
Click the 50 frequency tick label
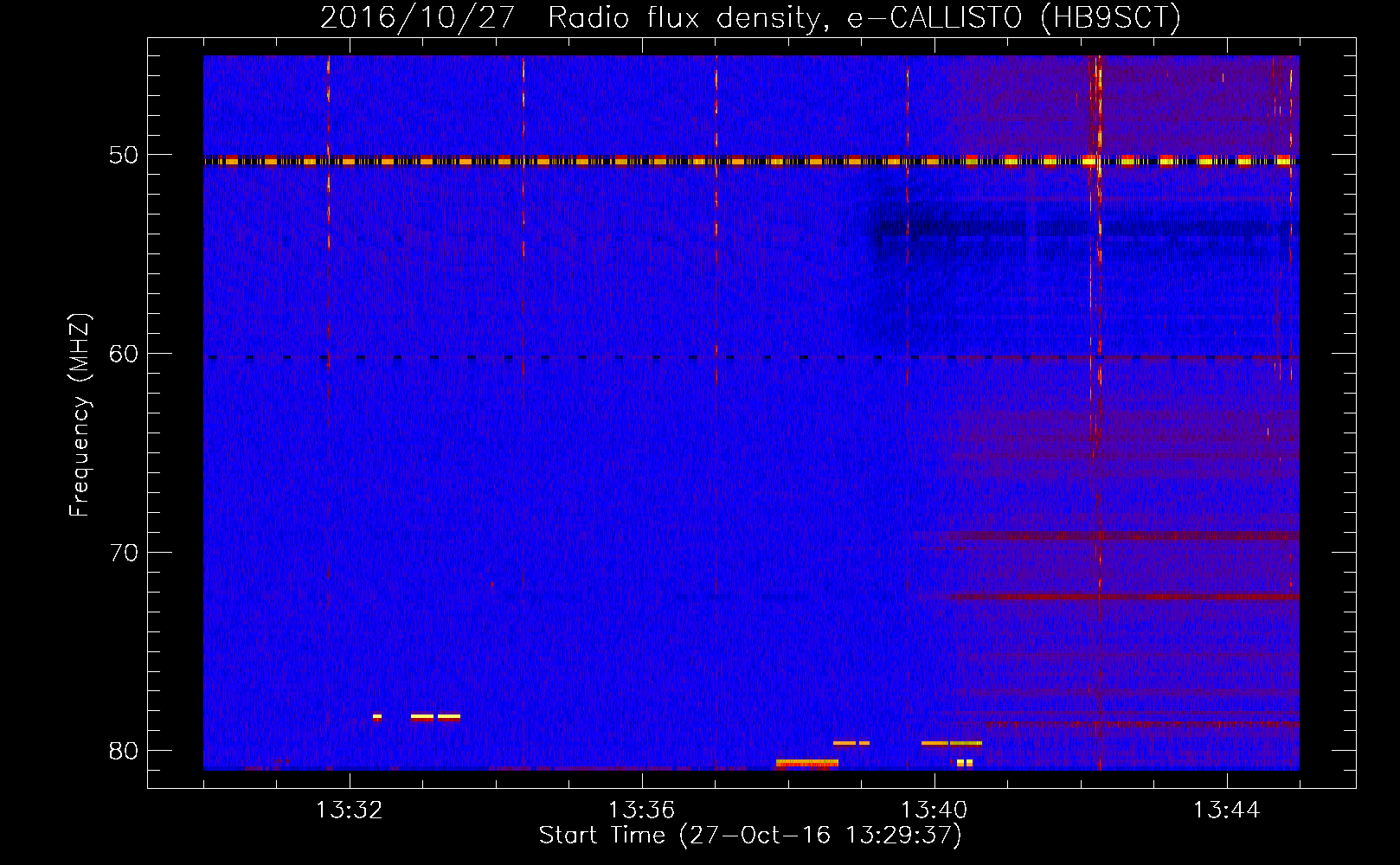click(124, 155)
